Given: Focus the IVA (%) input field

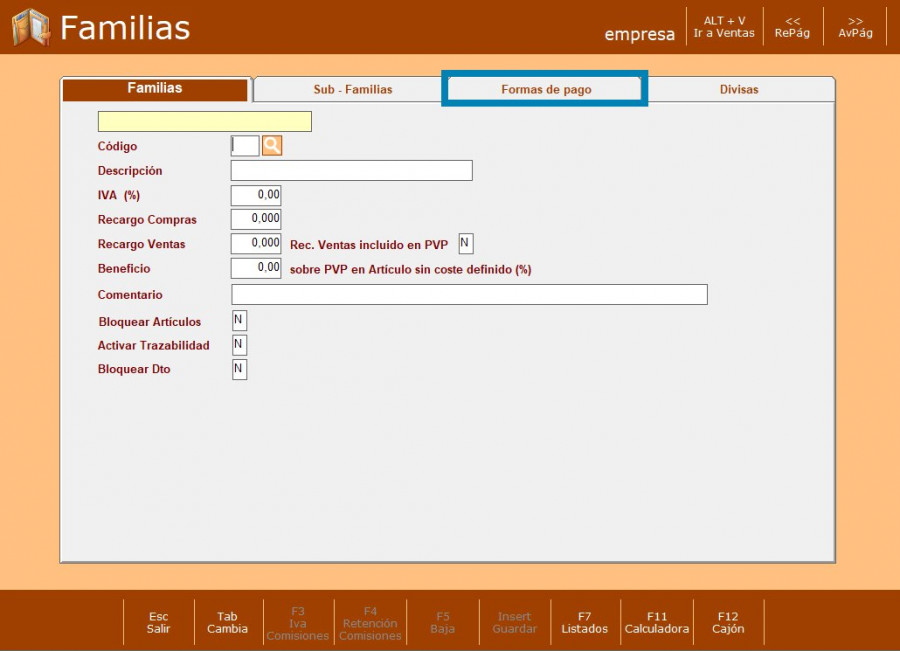Looking at the screenshot, I should (256, 195).
